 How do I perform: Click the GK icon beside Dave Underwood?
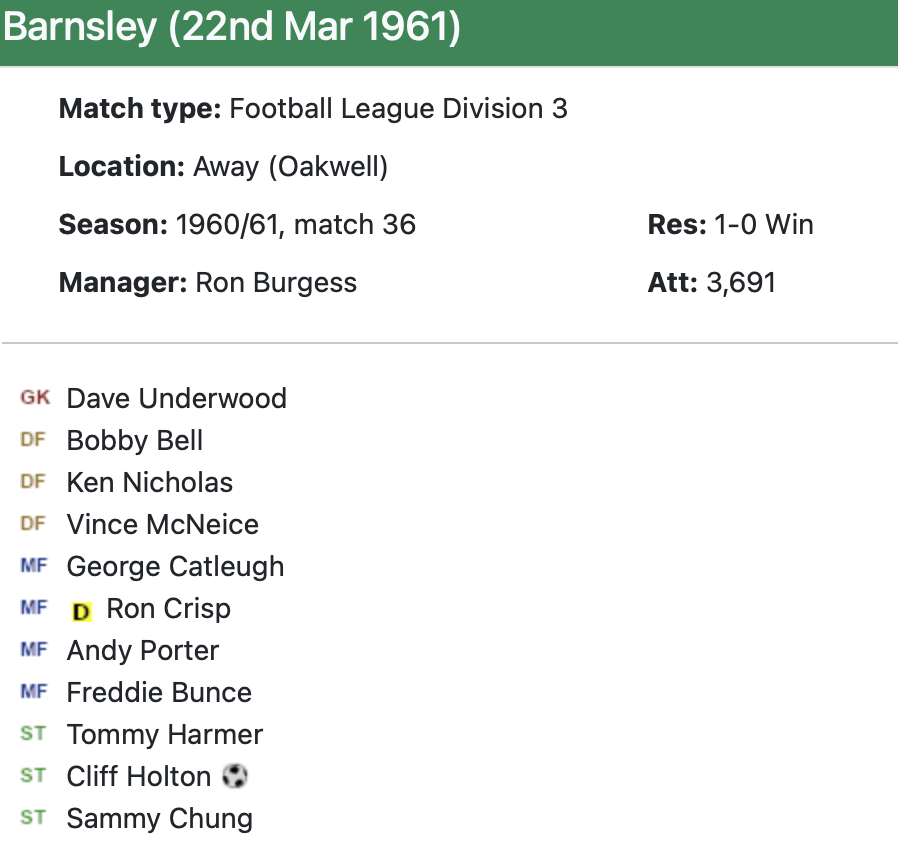(x=34, y=398)
